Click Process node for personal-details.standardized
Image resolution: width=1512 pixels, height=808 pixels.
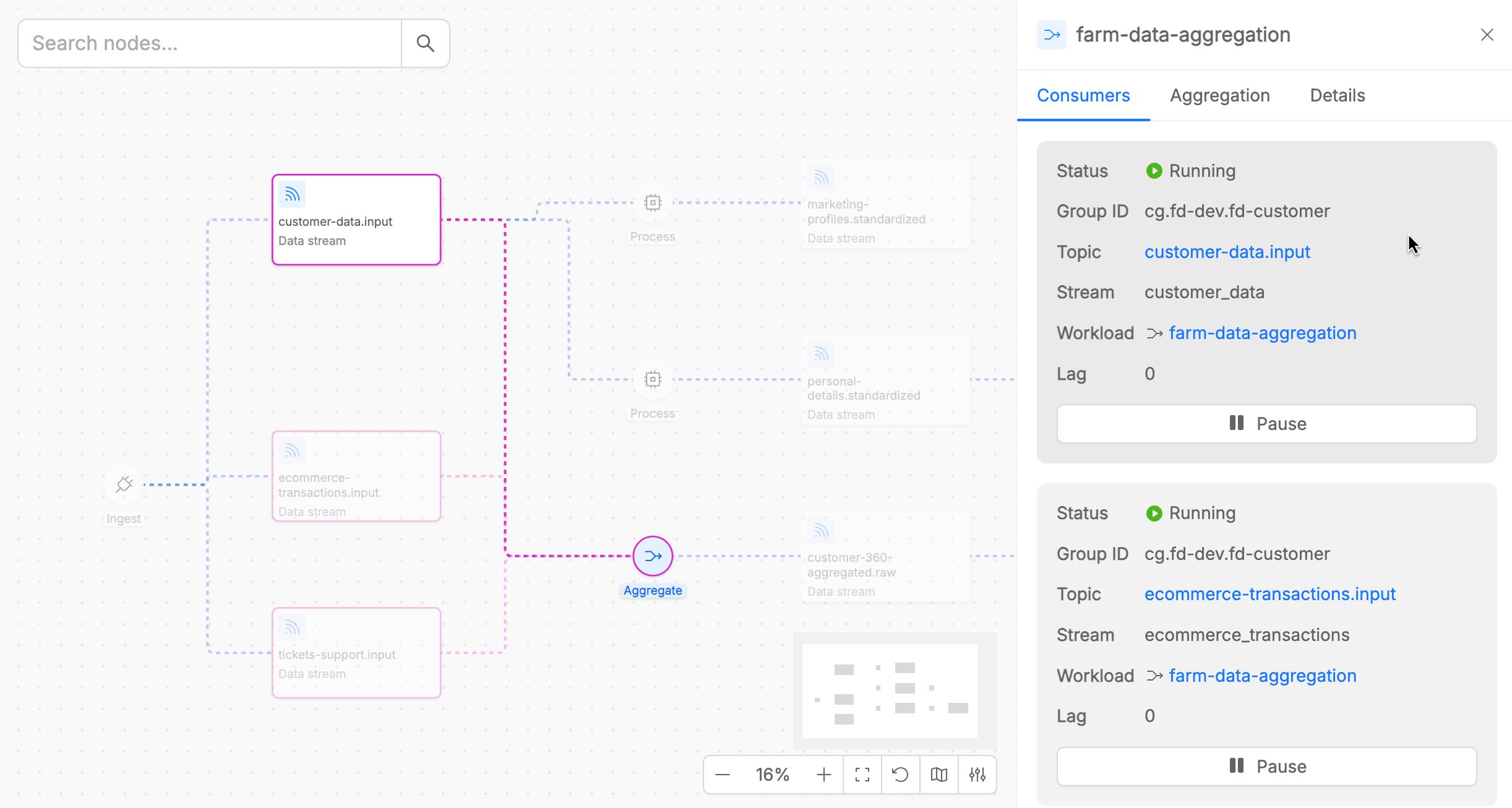coord(653,379)
